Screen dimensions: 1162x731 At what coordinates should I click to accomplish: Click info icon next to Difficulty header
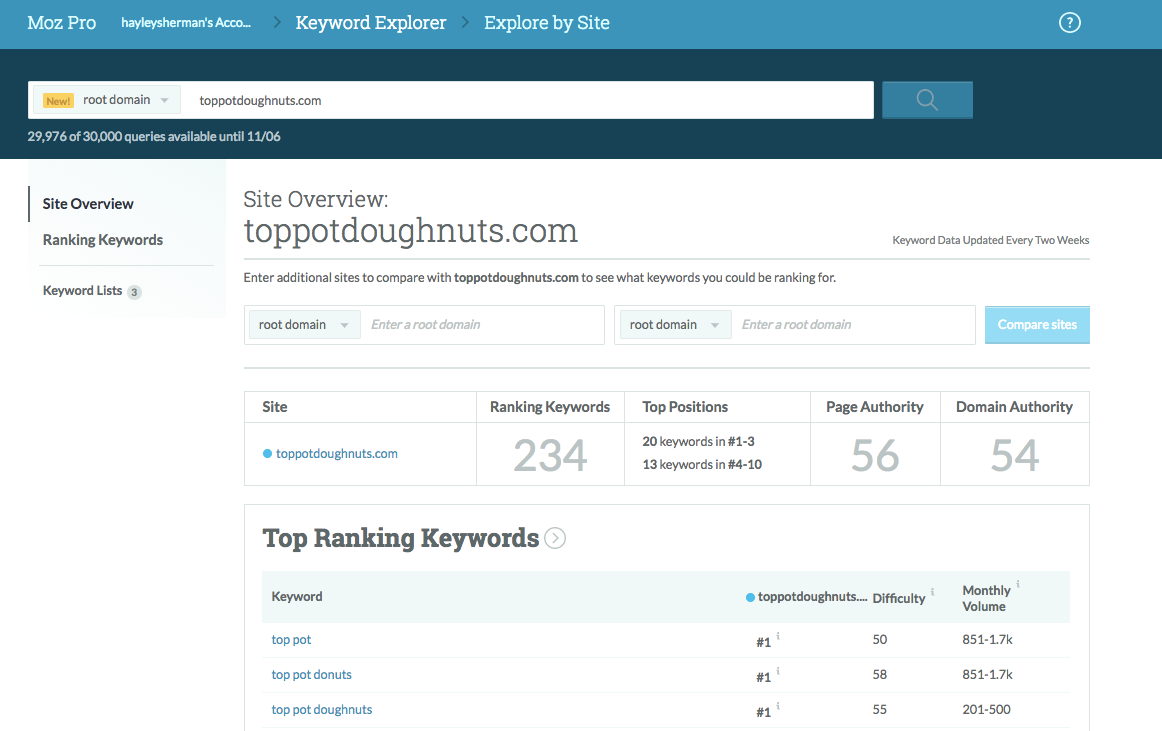[932, 592]
